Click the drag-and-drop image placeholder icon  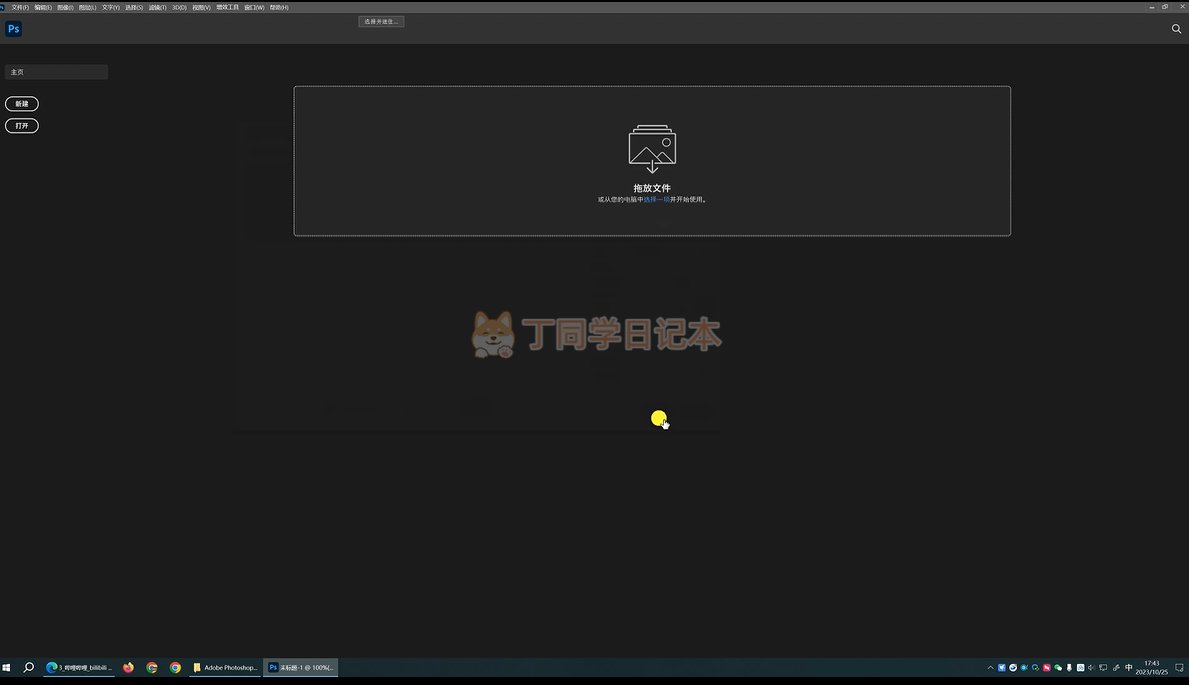pos(652,149)
